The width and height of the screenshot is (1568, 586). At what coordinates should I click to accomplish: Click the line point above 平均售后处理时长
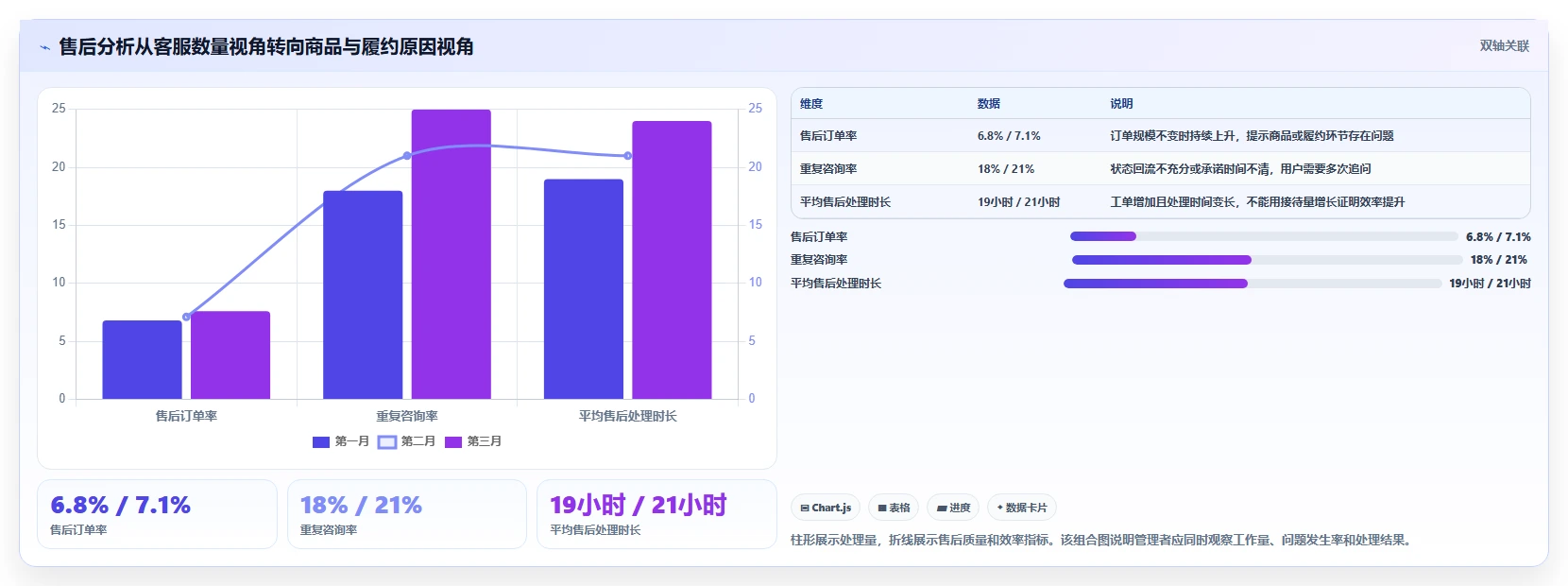click(x=628, y=156)
